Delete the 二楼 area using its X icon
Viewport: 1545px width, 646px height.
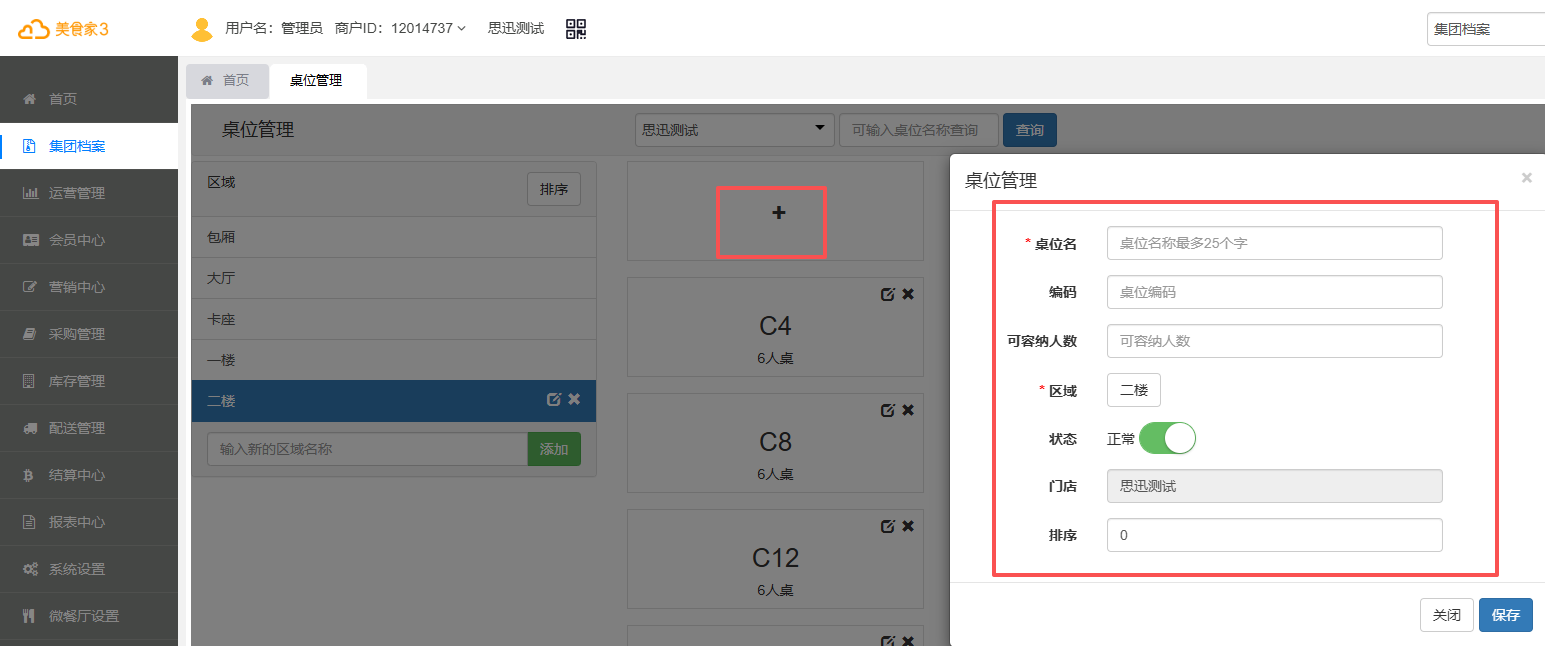574,399
